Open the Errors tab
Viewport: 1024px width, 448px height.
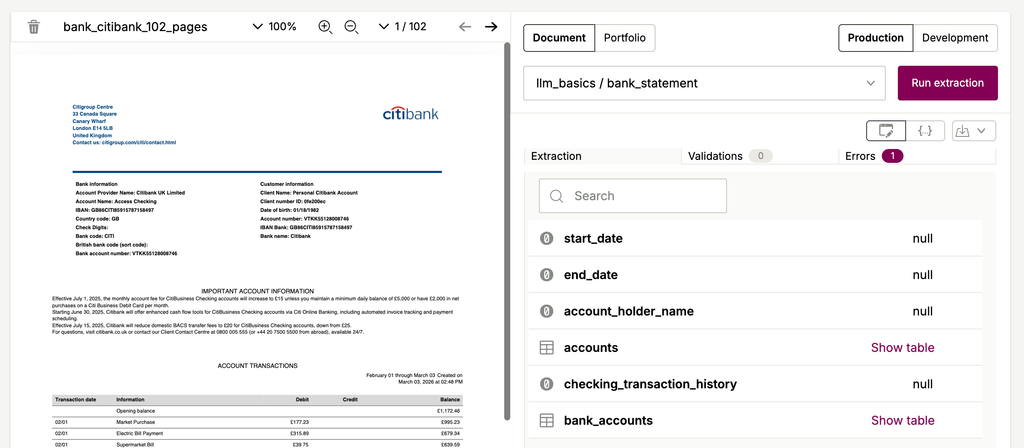point(917,156)
